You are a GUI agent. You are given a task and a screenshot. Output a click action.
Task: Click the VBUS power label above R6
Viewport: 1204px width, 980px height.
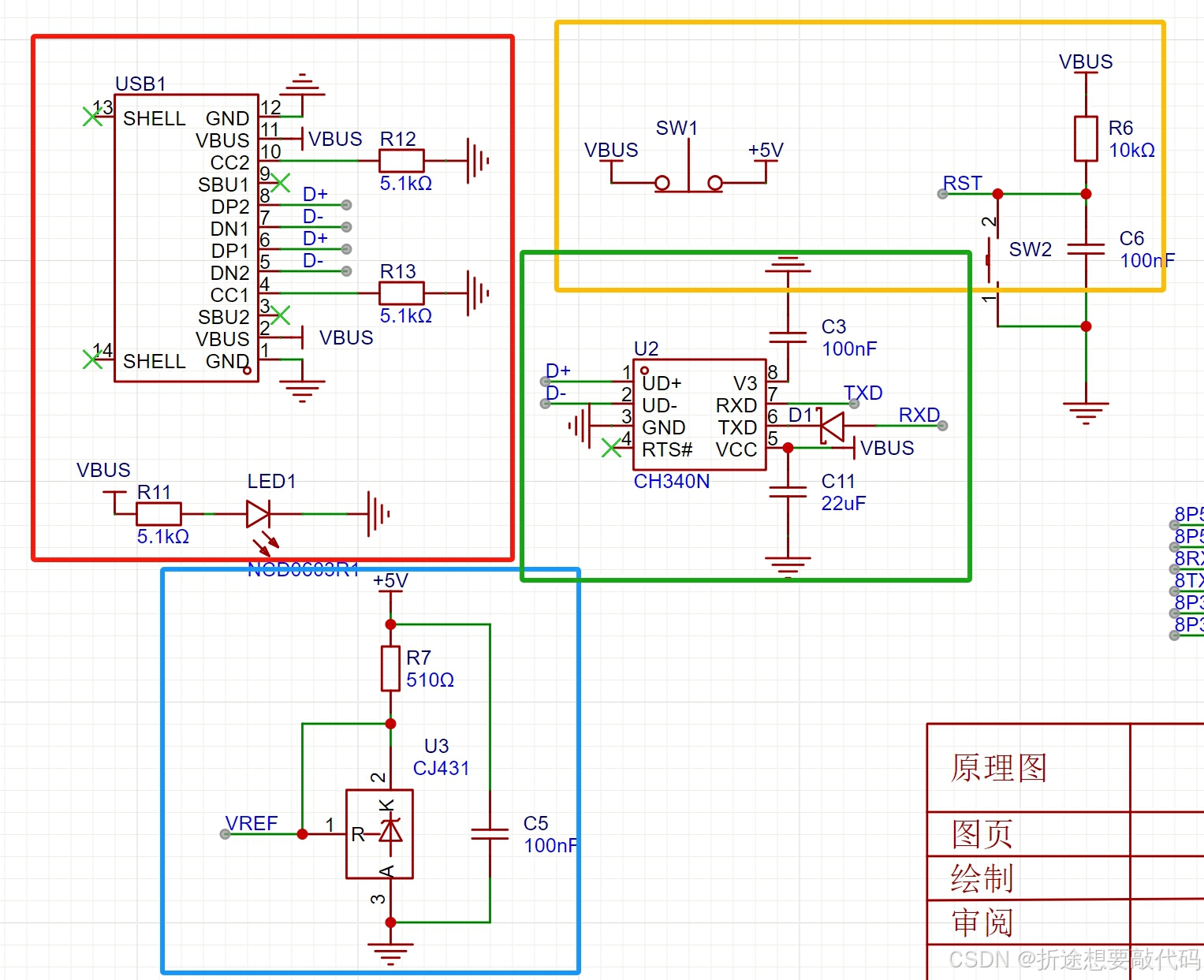(1086, 61)
